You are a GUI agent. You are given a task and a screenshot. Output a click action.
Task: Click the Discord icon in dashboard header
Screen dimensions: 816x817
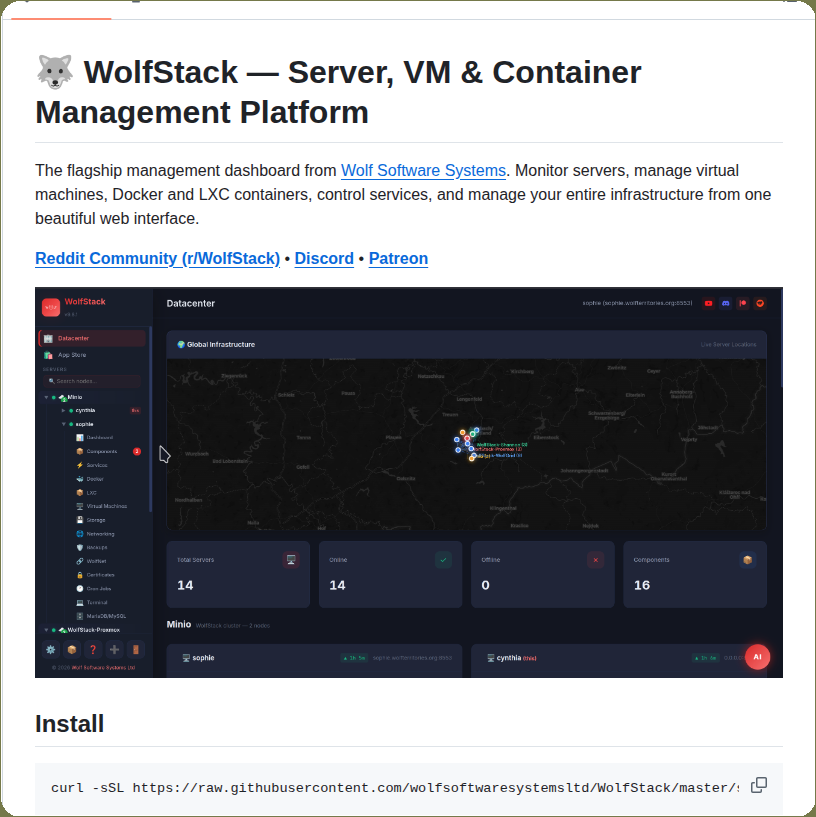(725, 303)
